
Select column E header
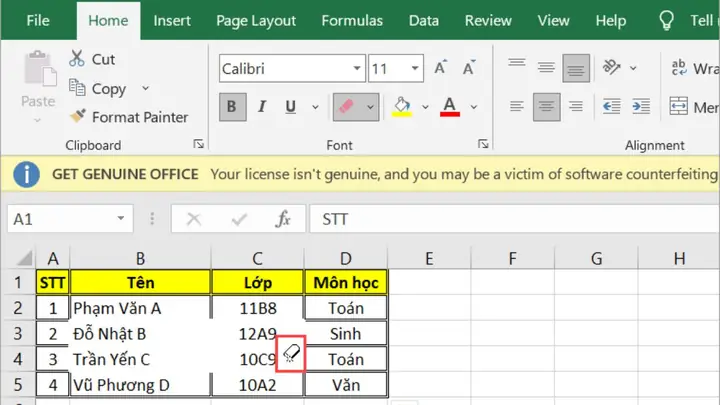(x=429, y=259)
